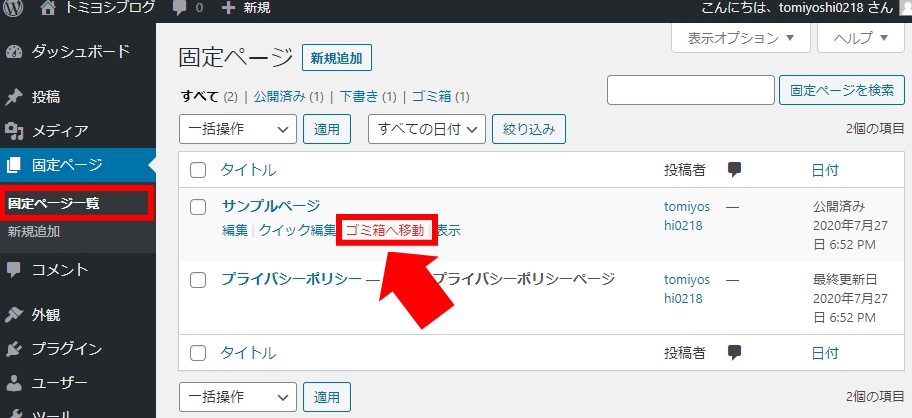912x418 pixels.
Task: Click クイック編集 under サンプルページ
Action: point(297,230)
